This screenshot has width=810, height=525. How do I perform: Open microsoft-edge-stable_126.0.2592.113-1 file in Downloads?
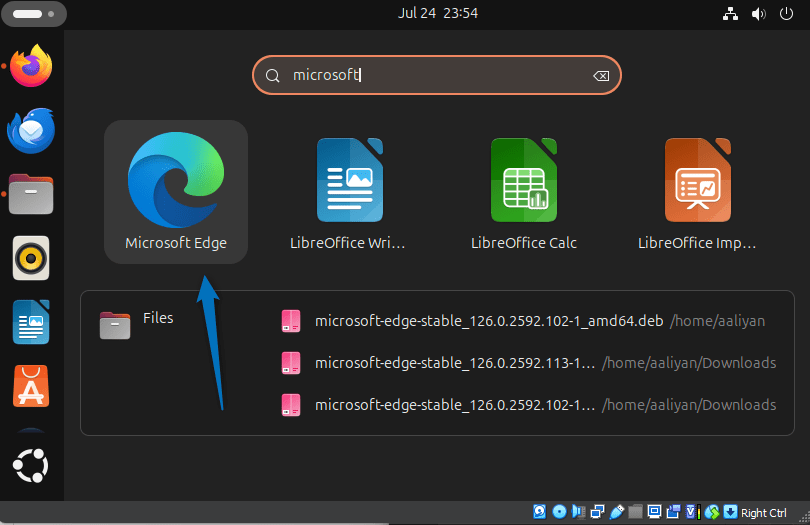(530, 363)
